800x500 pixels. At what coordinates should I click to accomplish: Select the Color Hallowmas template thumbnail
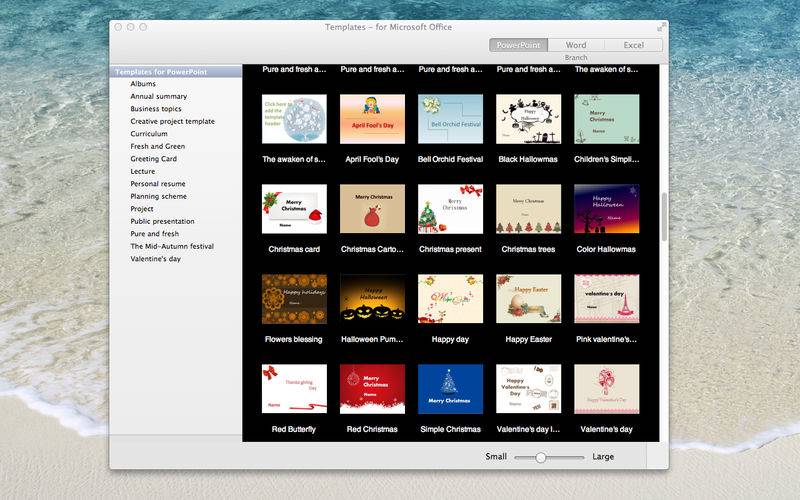tap(607, 209)
